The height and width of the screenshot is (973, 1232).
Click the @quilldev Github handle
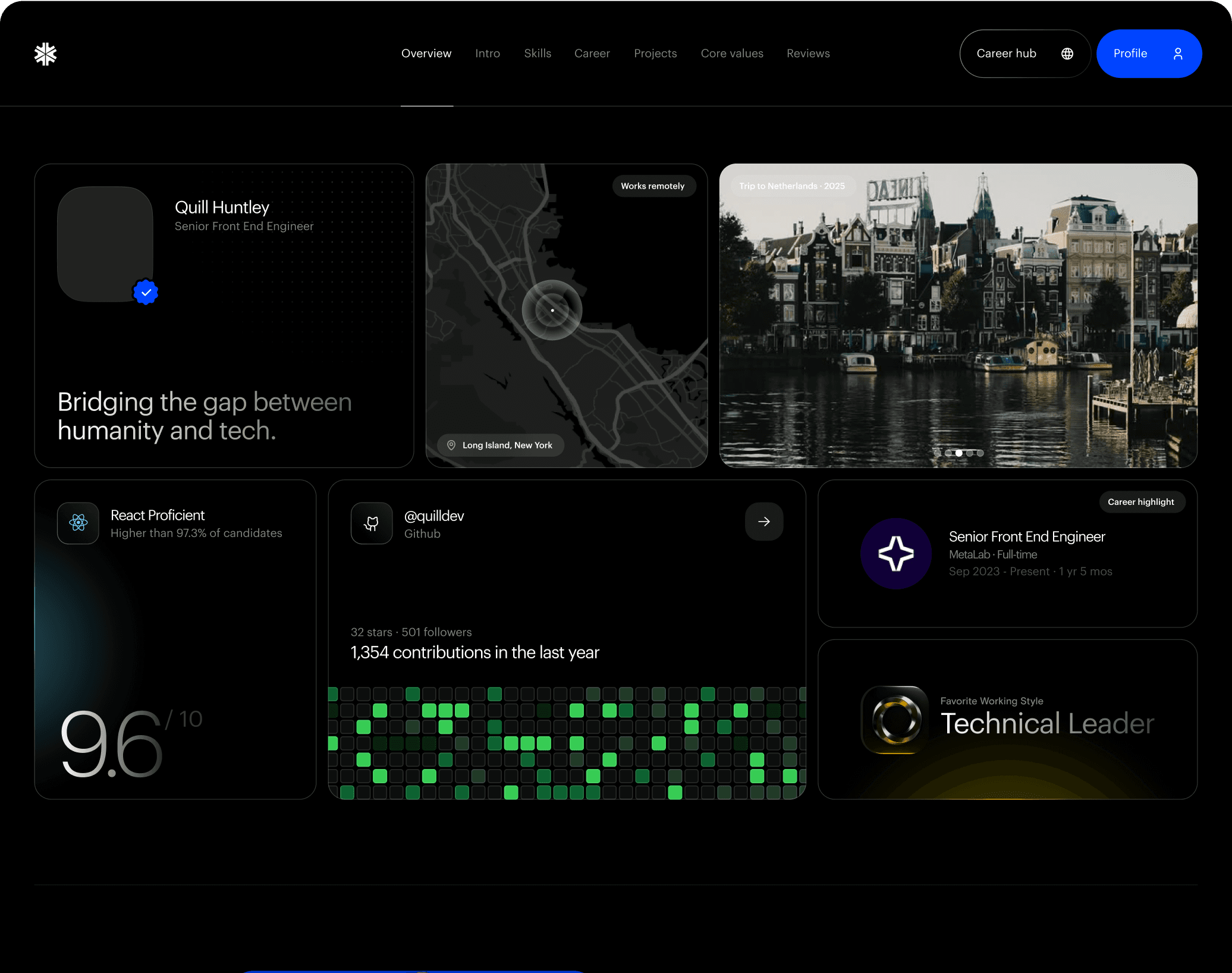click(434, 516)
